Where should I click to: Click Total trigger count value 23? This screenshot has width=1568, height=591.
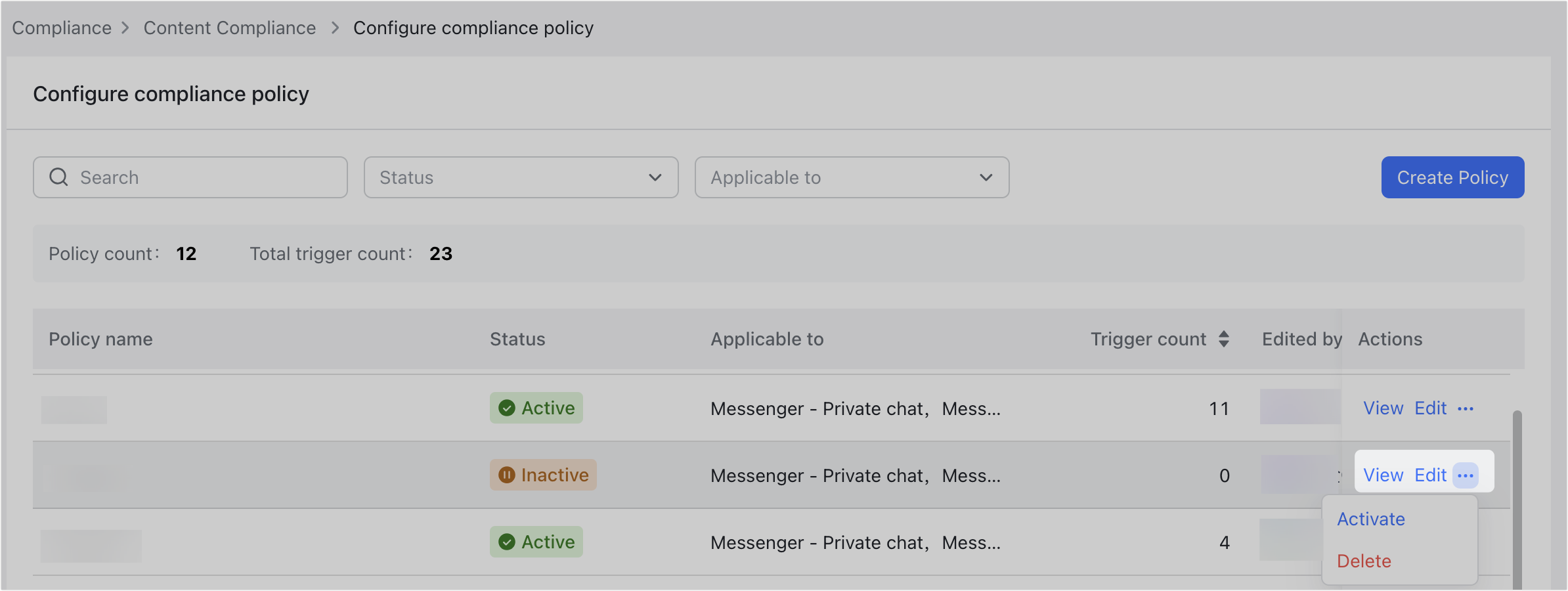(x=441, y=253)
